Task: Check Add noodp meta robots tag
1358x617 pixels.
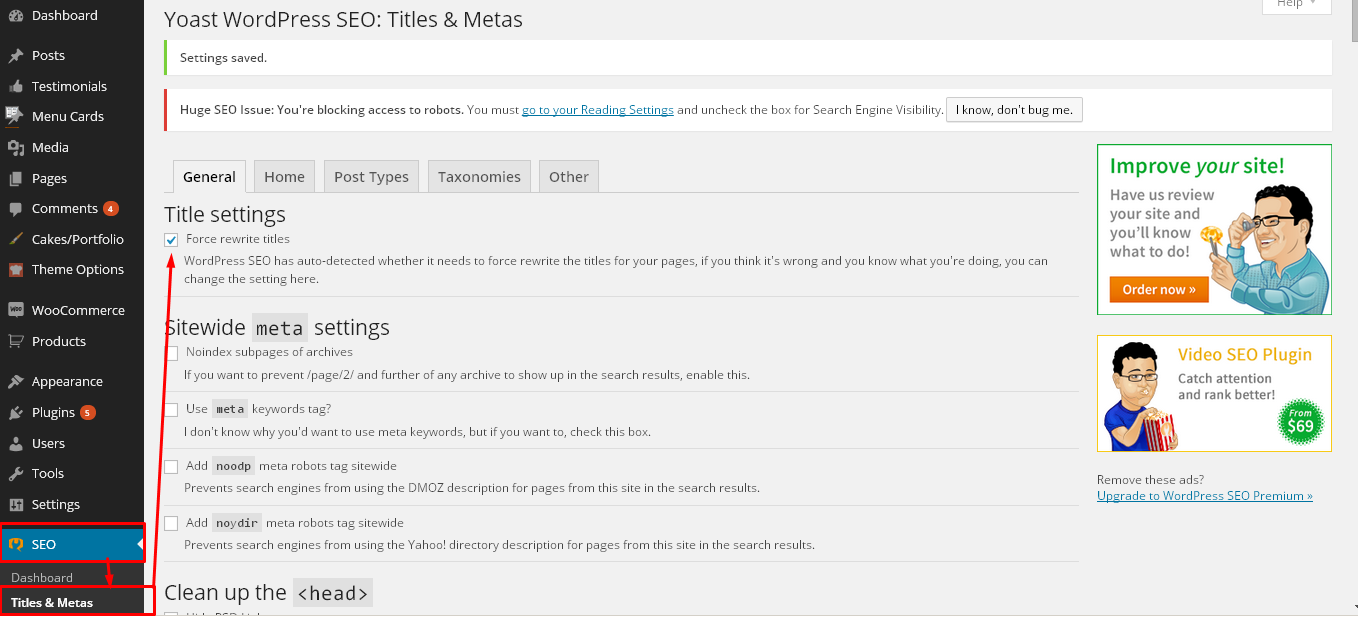Action: click(171, 467)
